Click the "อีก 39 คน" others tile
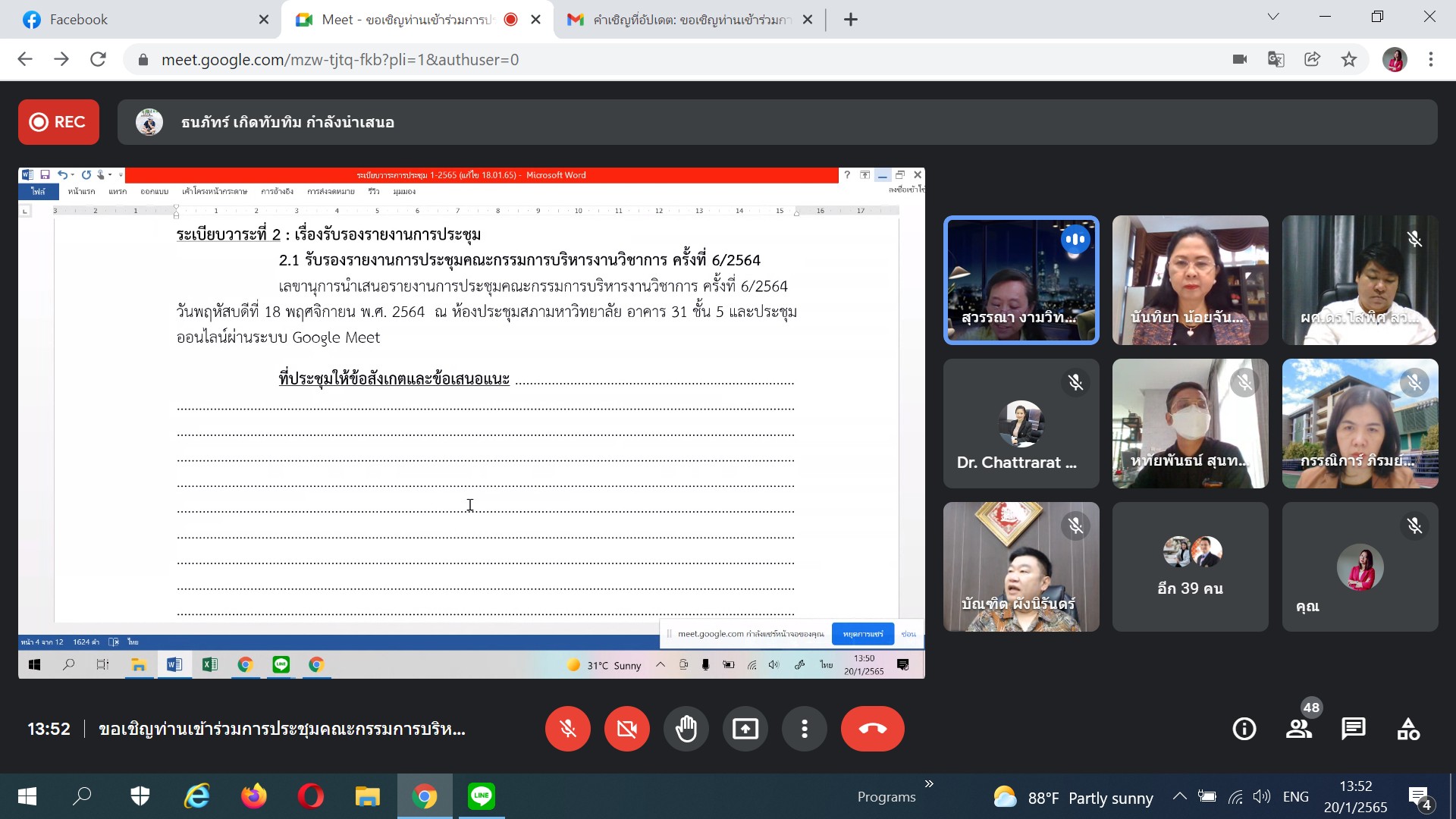The height and width of the screenshot is (819, 1456). [1190, 566]
